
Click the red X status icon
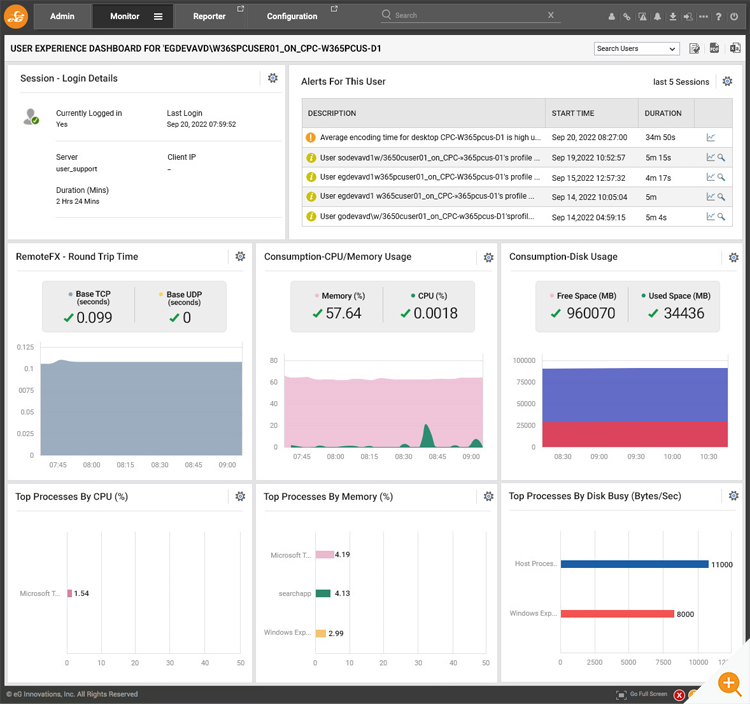click(x=679, y=695)
